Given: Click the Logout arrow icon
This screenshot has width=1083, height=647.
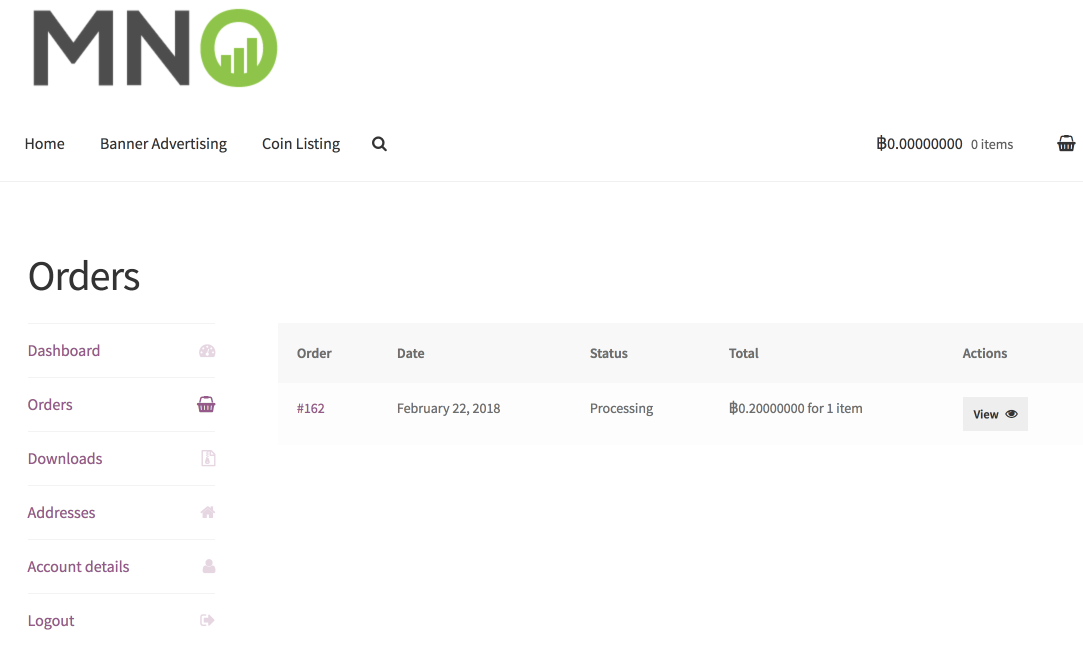Looking at the screenshot, I should click(207, 620).
